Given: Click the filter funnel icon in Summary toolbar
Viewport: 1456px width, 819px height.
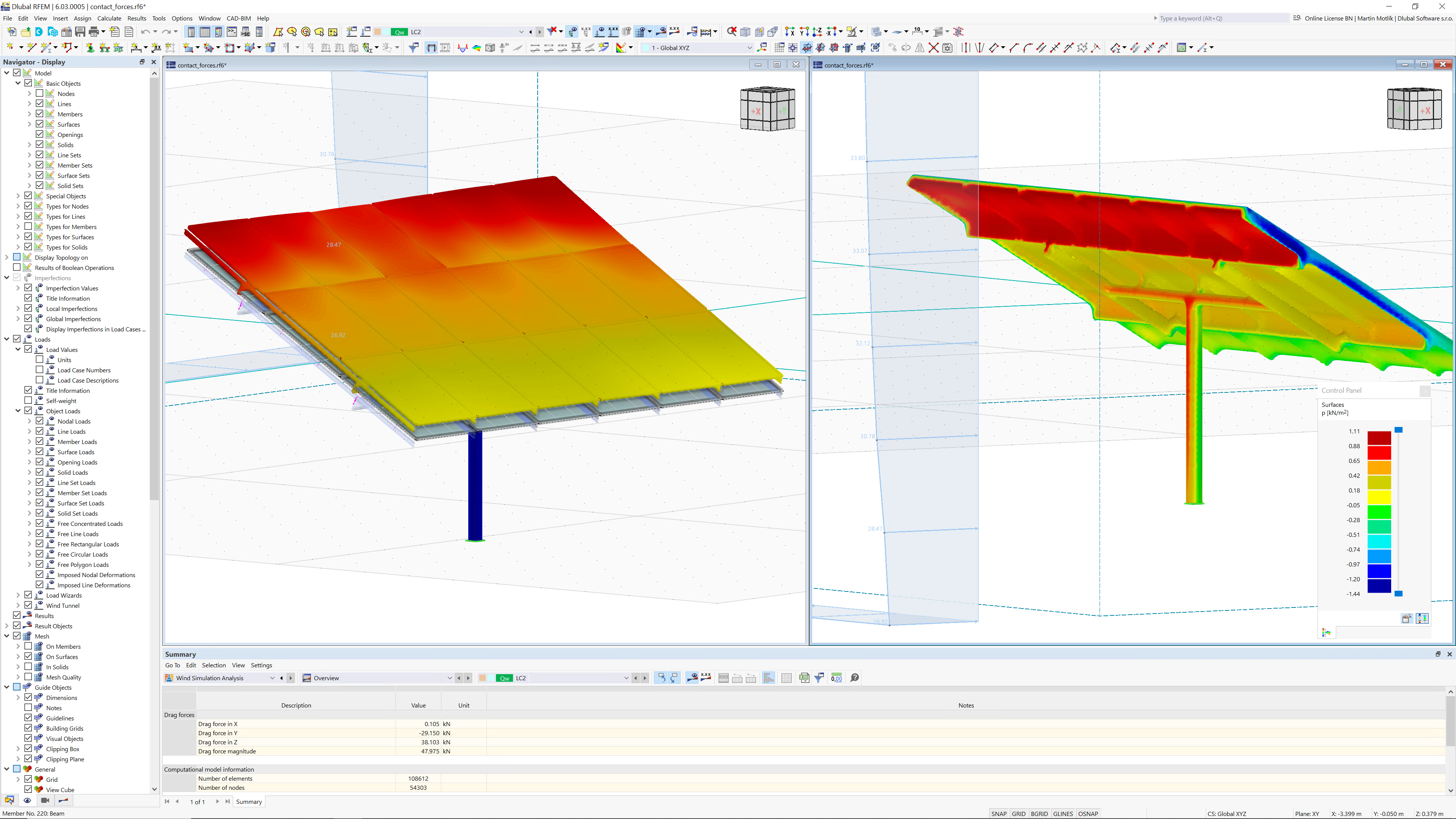Looking at the screenshot, I should click(819, 678).
